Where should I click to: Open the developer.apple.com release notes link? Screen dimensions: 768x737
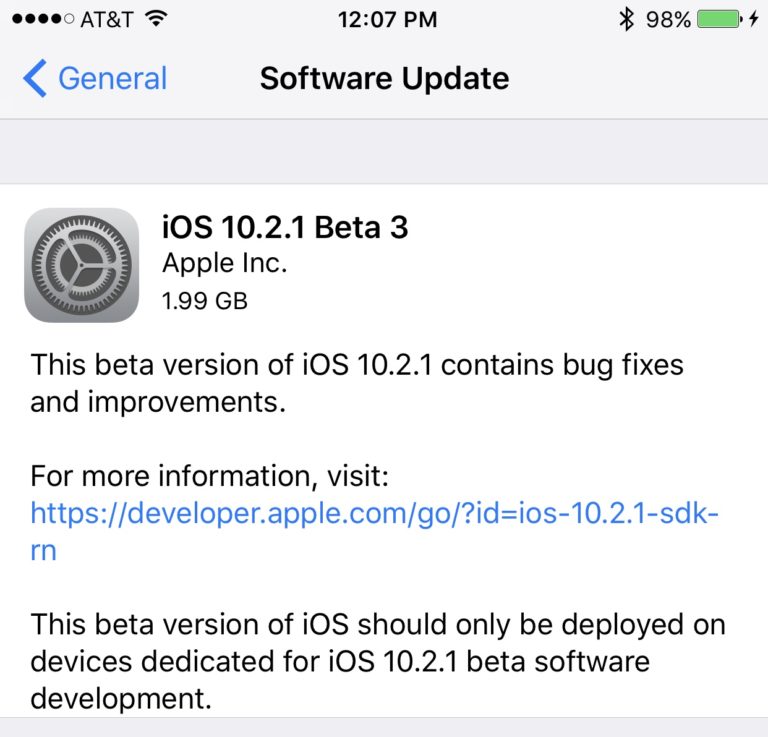(374, 514)
